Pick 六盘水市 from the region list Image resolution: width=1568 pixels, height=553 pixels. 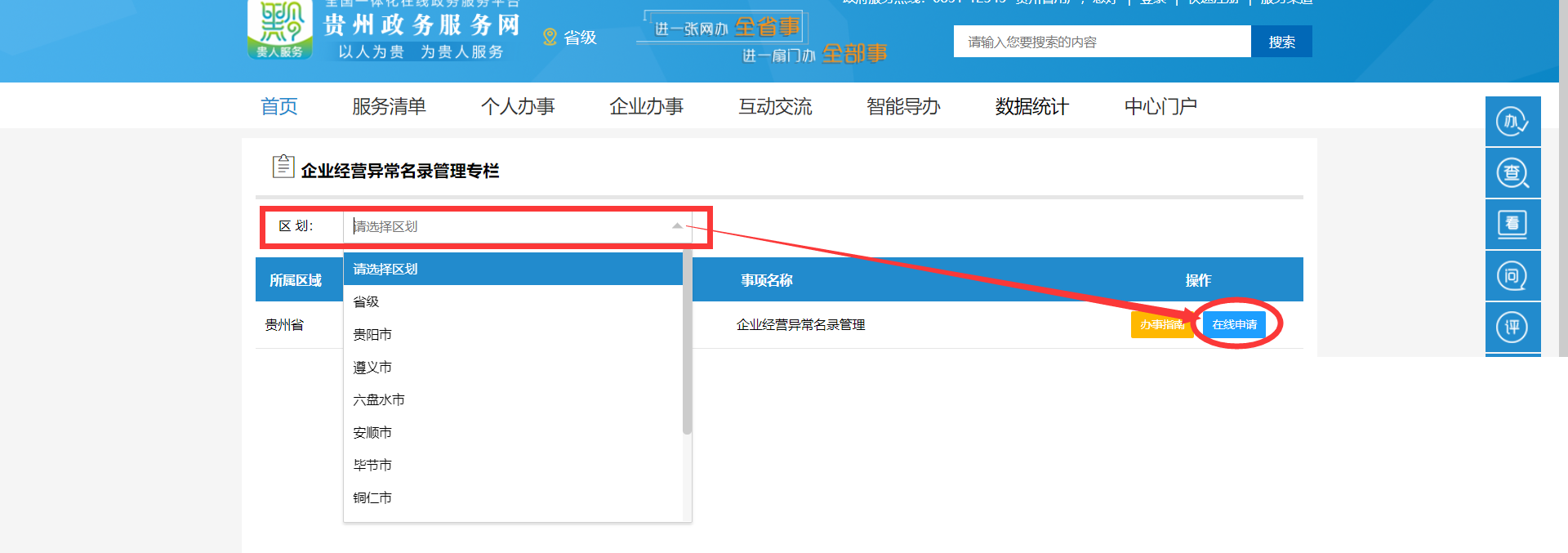coord(379,400)
